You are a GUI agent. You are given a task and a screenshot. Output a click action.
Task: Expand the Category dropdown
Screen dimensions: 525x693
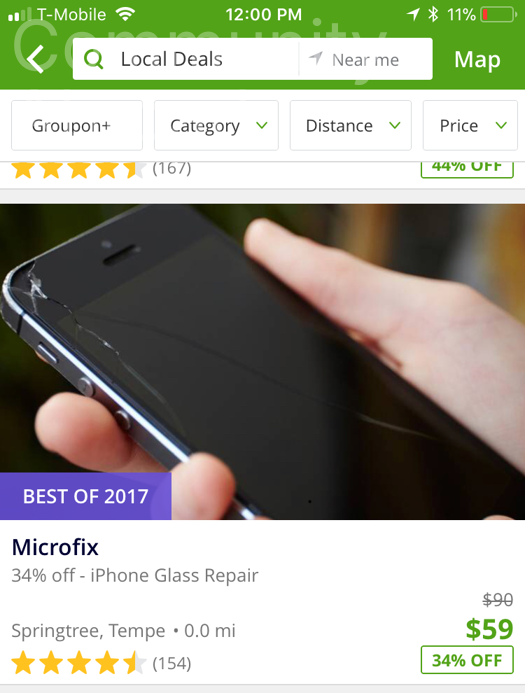216,126
